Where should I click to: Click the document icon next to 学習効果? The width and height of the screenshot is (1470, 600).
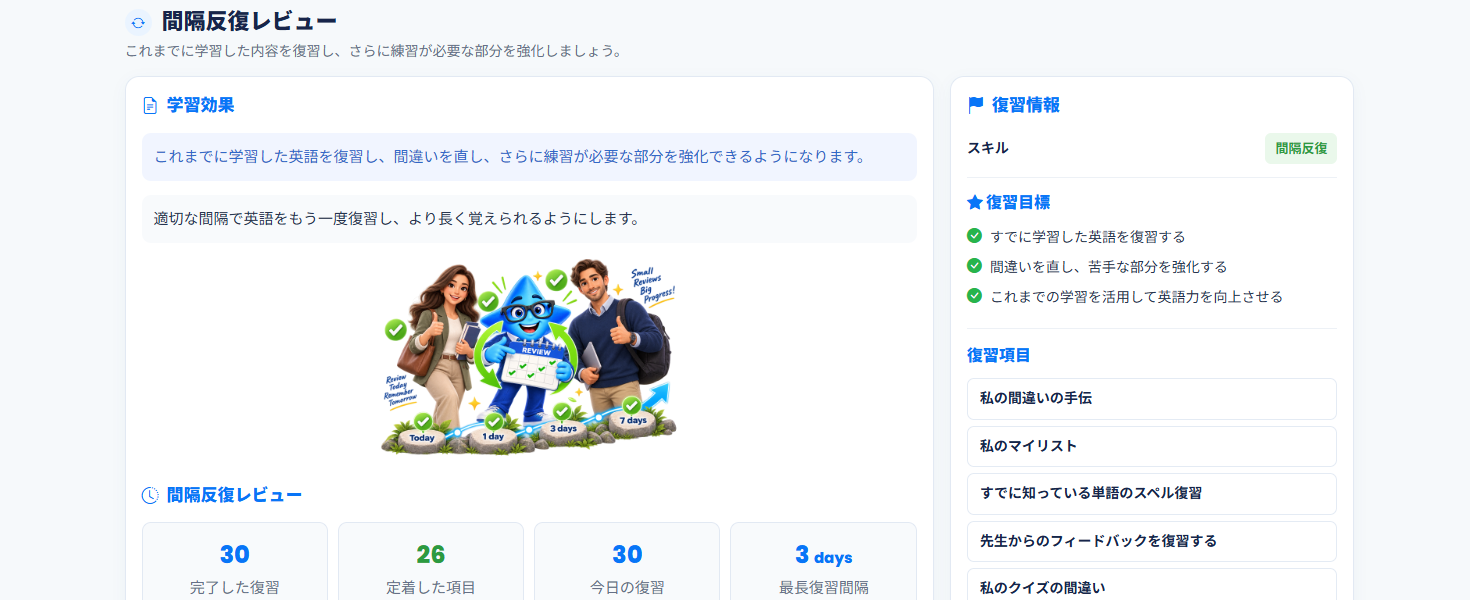pos(150,105)
